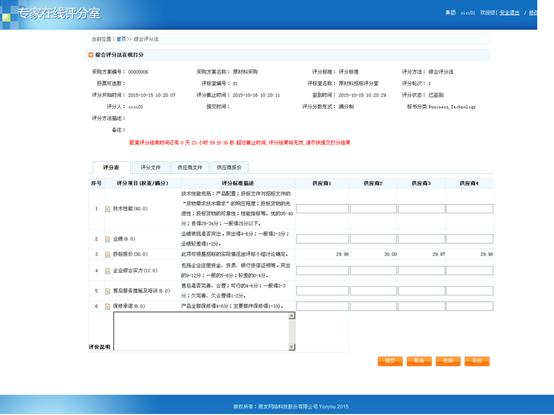Click inside the 评价说明 text area
This screenshot has height=415, width=554.
click(201, 331)
